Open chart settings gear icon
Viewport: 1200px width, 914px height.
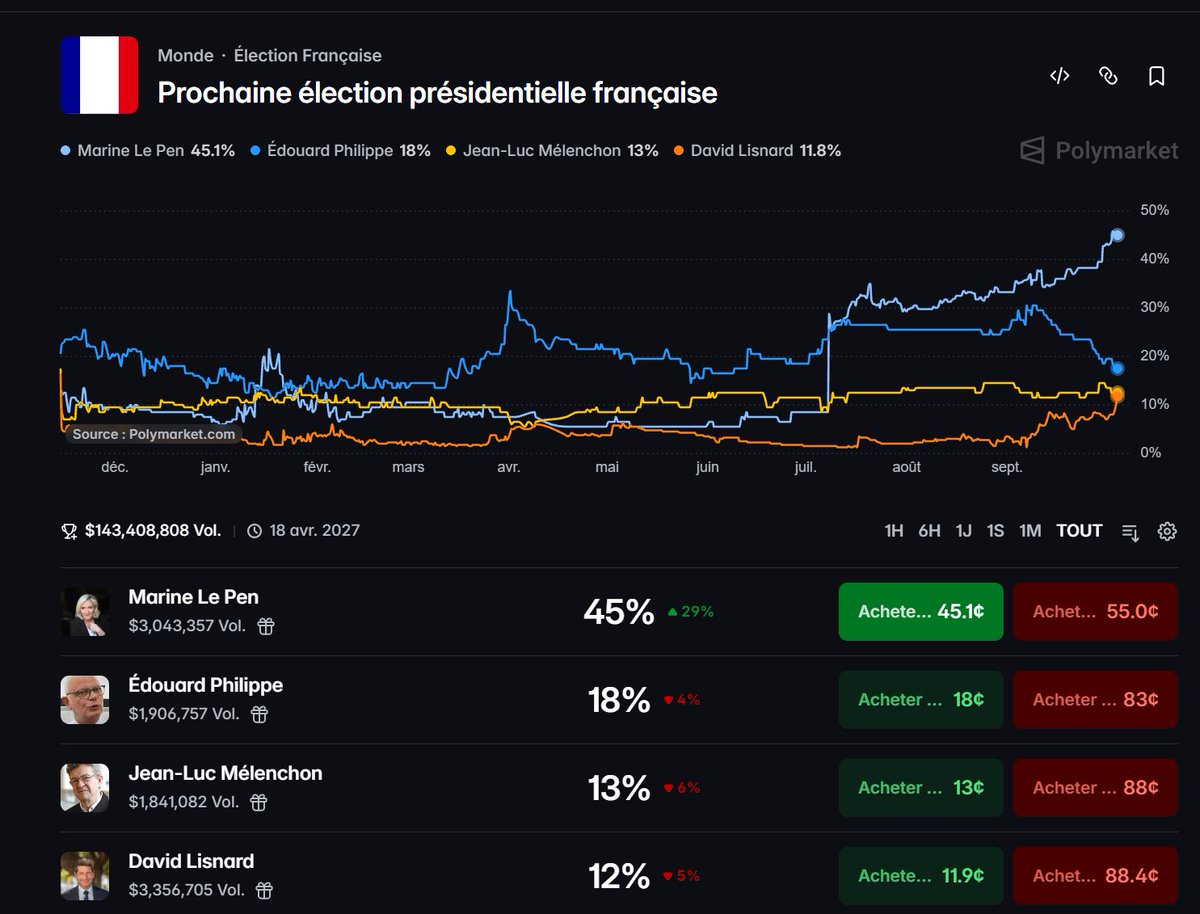(x=1167, y=531)
